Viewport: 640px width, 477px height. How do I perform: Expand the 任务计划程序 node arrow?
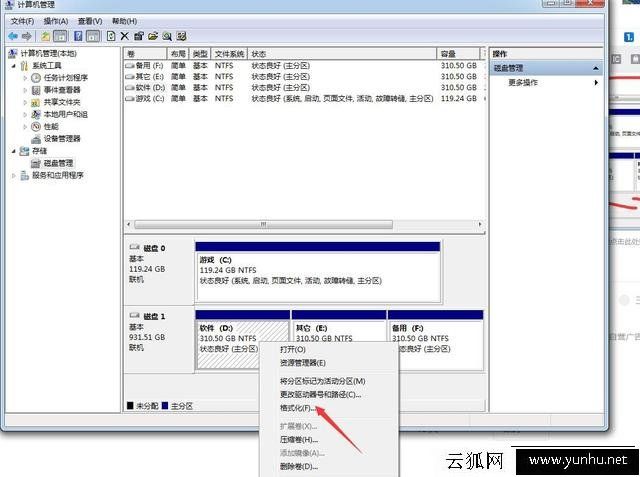(x=25, y=78)
